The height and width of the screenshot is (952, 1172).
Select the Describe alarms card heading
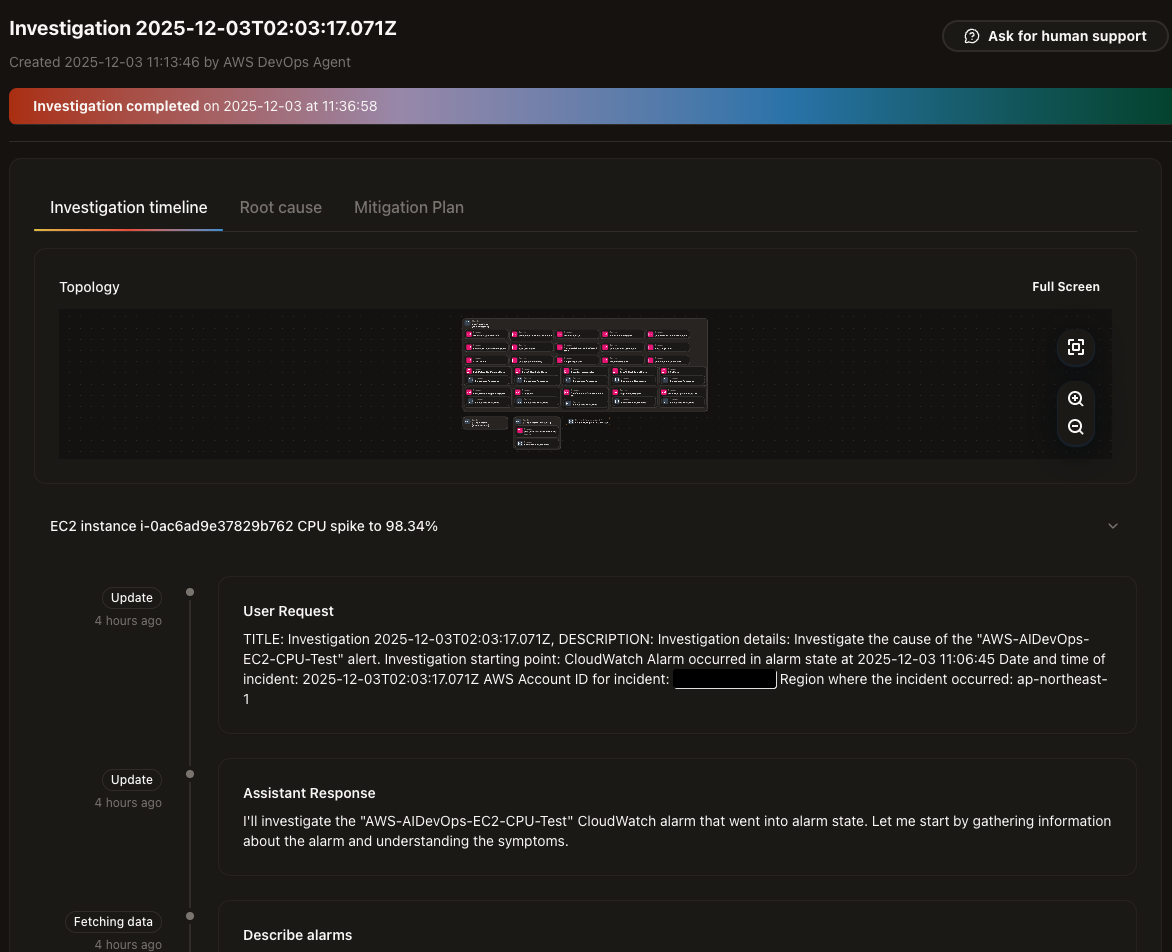pyautogui.click(x=298, y=935)
